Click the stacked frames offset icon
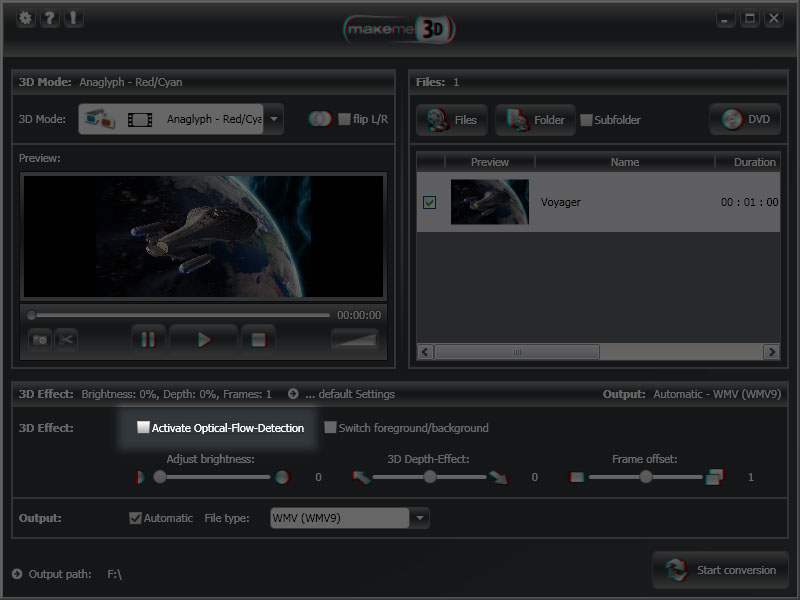 tap(714, 478)
